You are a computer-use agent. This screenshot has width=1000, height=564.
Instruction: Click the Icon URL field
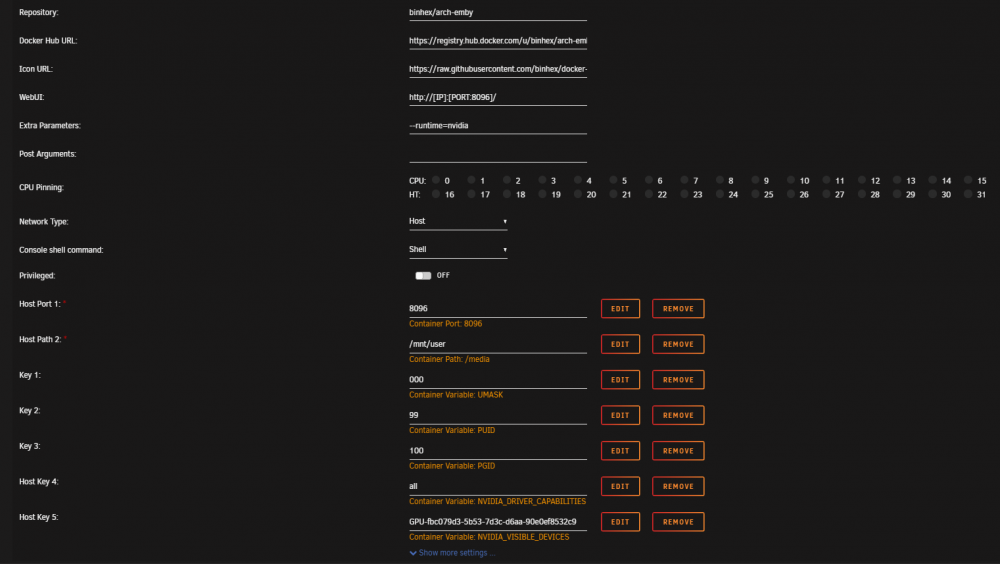497,69
